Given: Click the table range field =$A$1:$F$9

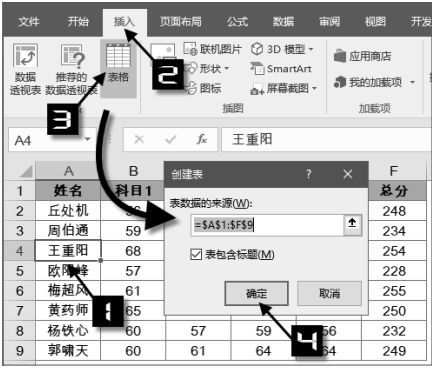Looking at the screenshot, I should tap(267, 225).
